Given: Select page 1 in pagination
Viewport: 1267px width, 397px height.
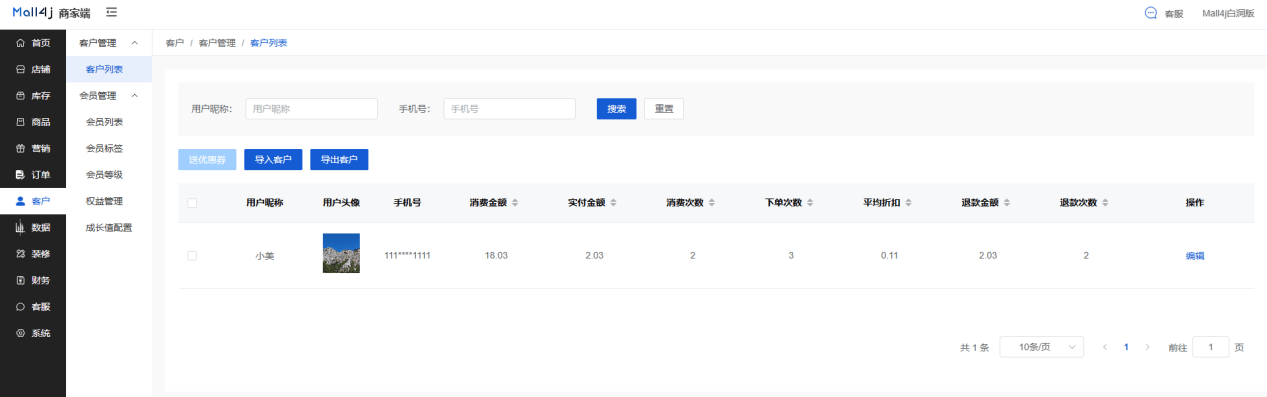Looking at the screenshot, I should [1126, 347].
